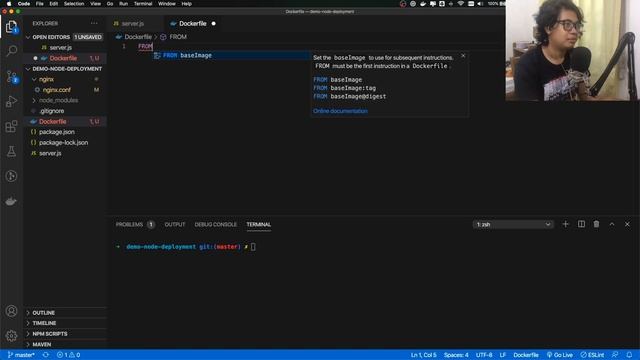Go to line via Ln 1, Col 5
Image resolution: width=640 pixels, height=360 pixels.
pyautogui.click(x=423, y=355)
